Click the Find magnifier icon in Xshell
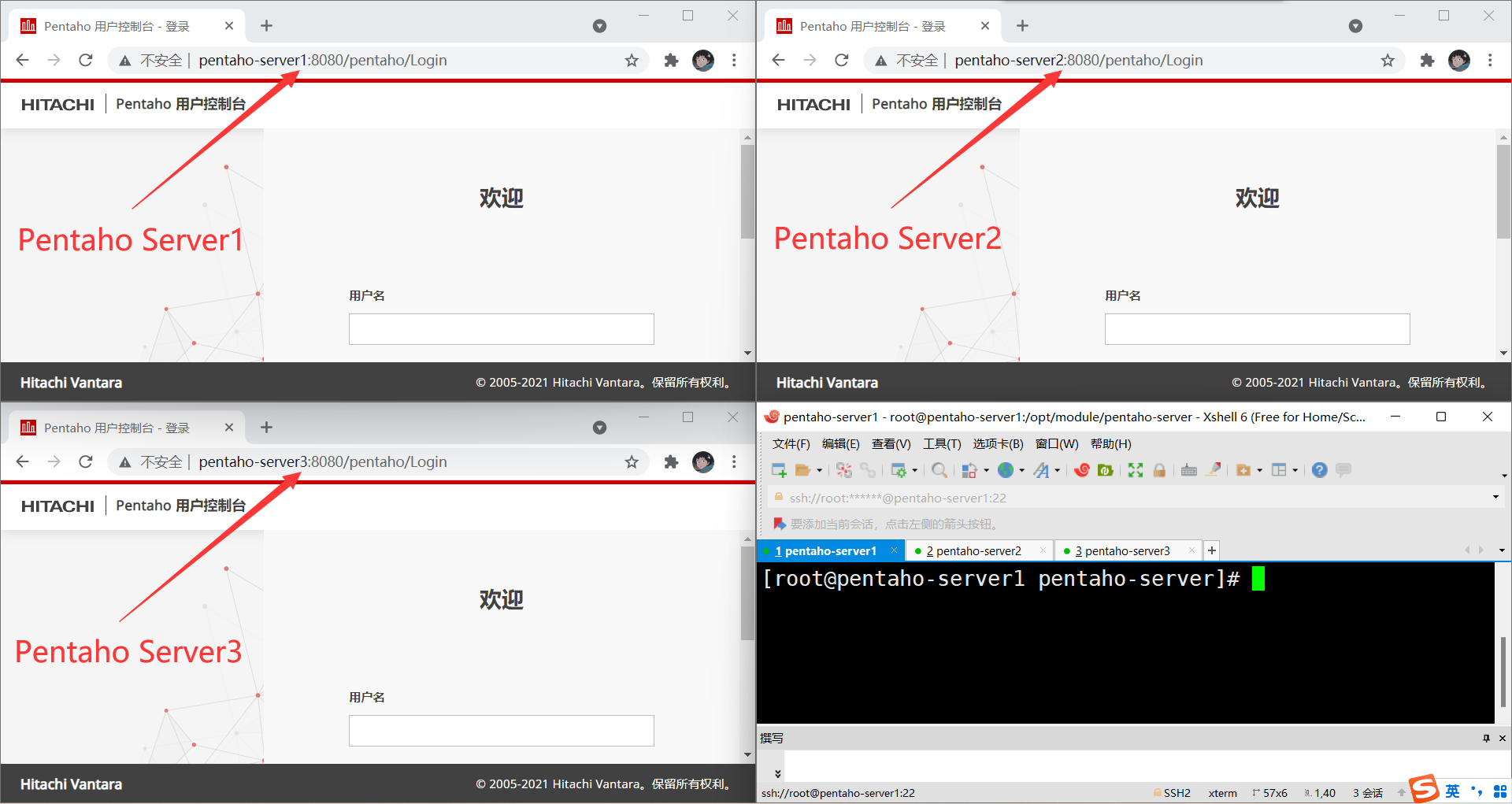1512x804 pixels. point(939,470)
